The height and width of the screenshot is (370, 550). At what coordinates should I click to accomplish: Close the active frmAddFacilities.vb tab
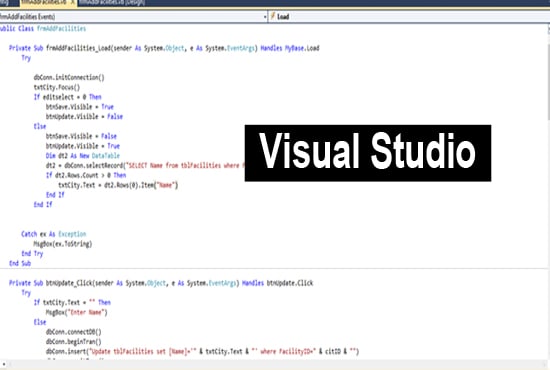pyautogui.click(x=73, y=3)
